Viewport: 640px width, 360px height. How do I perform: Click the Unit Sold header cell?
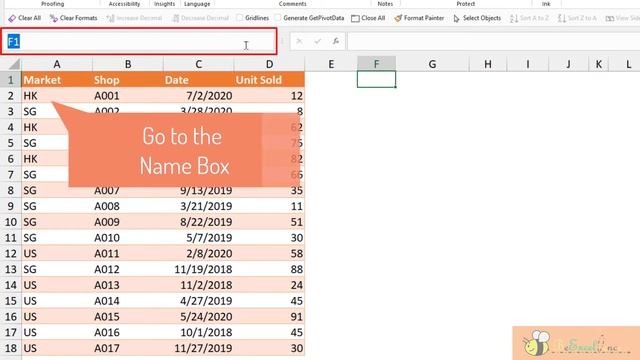click(x=269, y=80)
